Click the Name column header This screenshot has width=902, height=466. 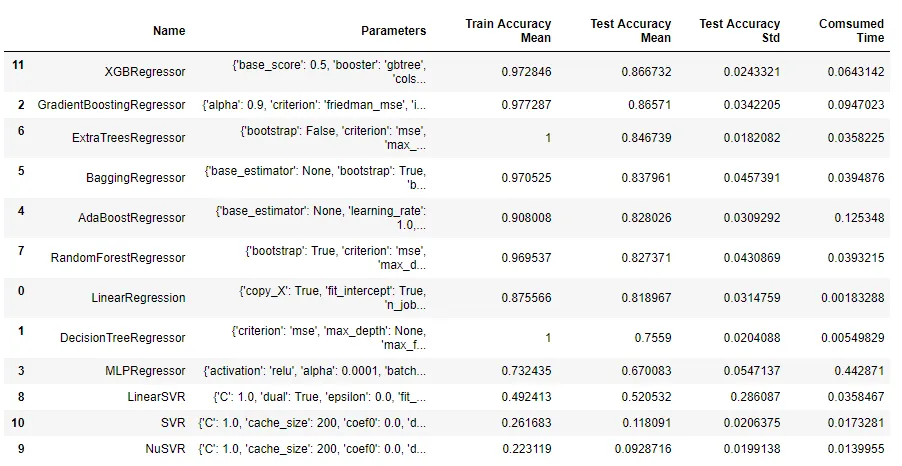click(169, 31)
